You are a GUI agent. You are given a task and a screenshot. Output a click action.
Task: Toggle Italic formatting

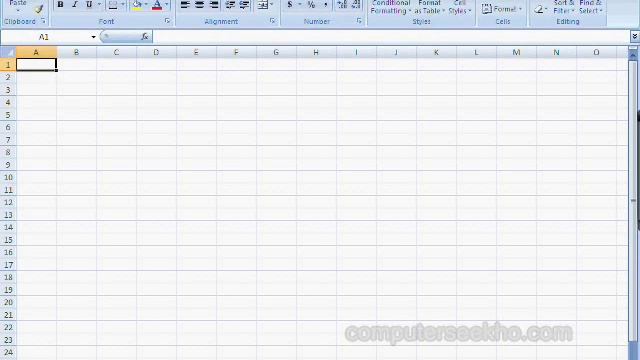(x=75, y=4)
